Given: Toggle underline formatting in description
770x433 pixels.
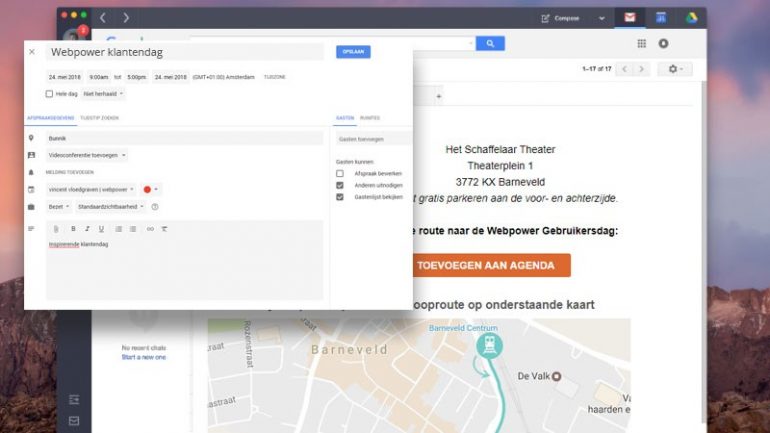Looking at the screenshot, I should click(x=101, y=229).
